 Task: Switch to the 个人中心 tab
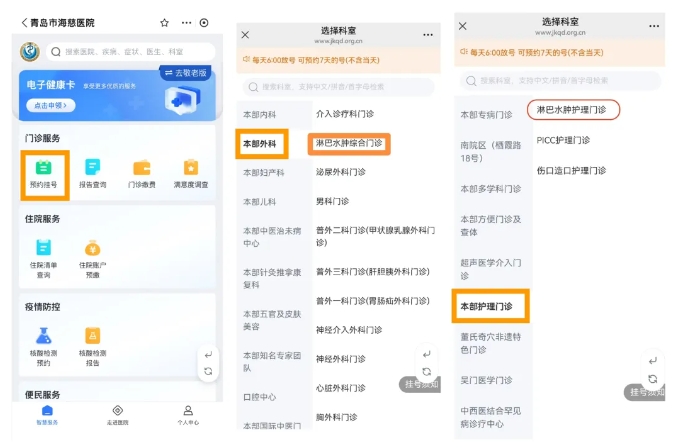188,415
